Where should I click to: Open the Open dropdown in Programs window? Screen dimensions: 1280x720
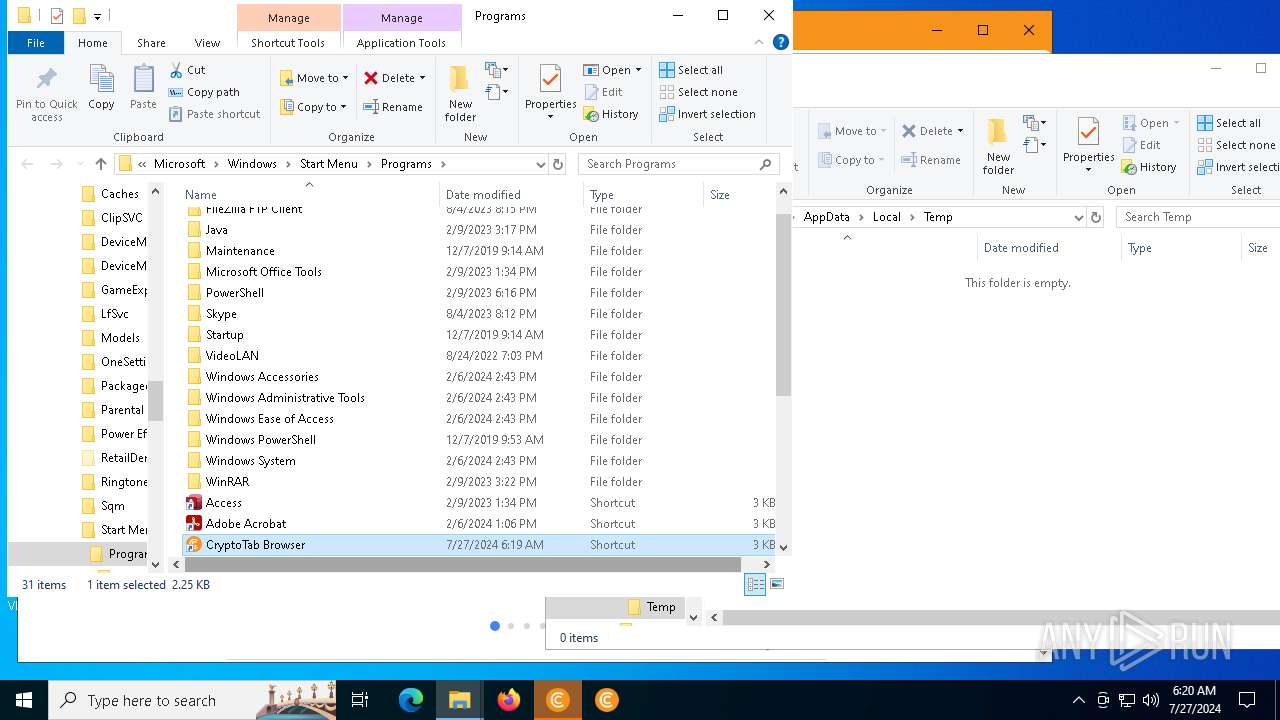coord(612,70)
